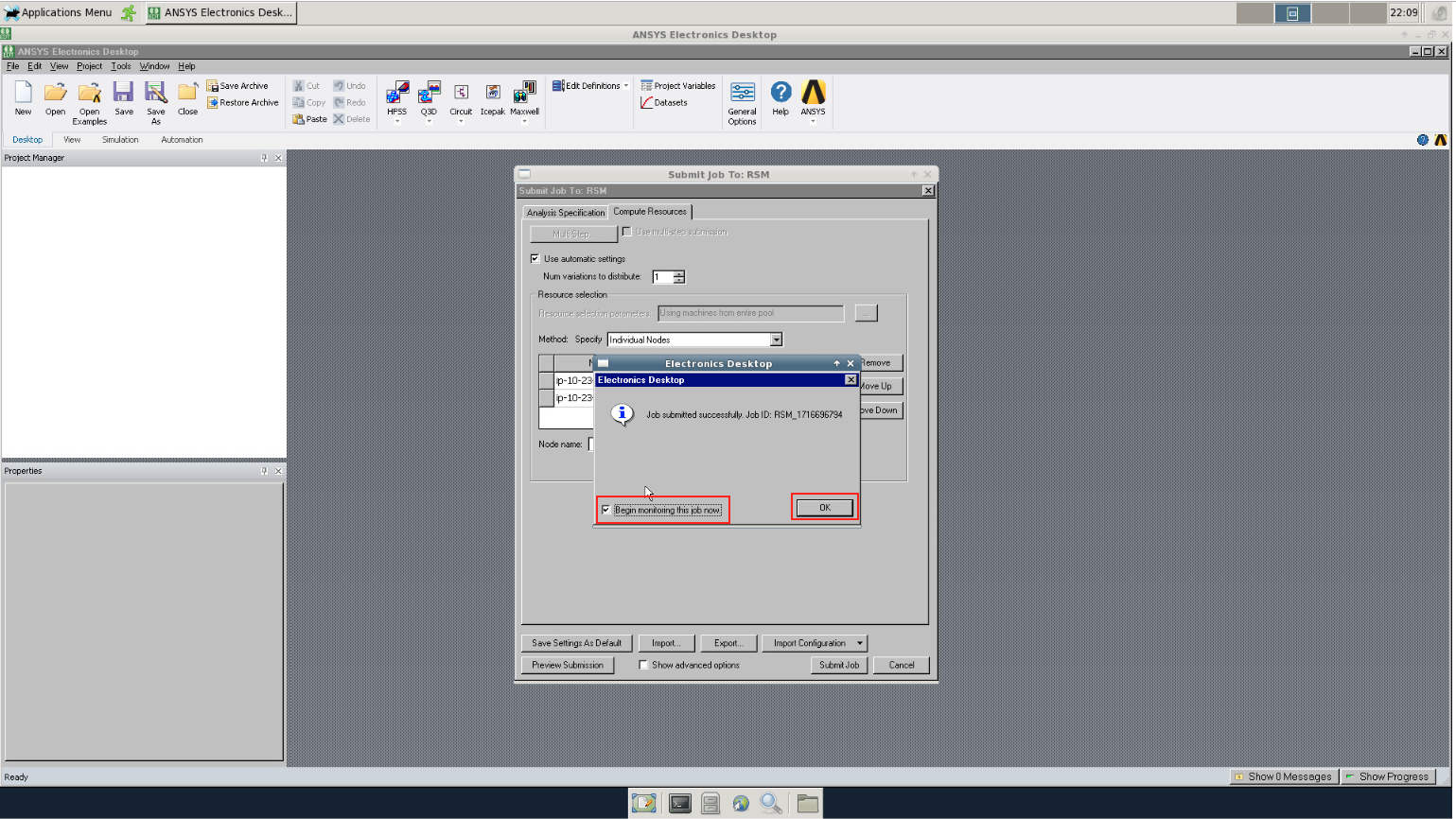1456x819 pixels.
Task: Choose the Save As toolbar icon
Action: [156, 92]
